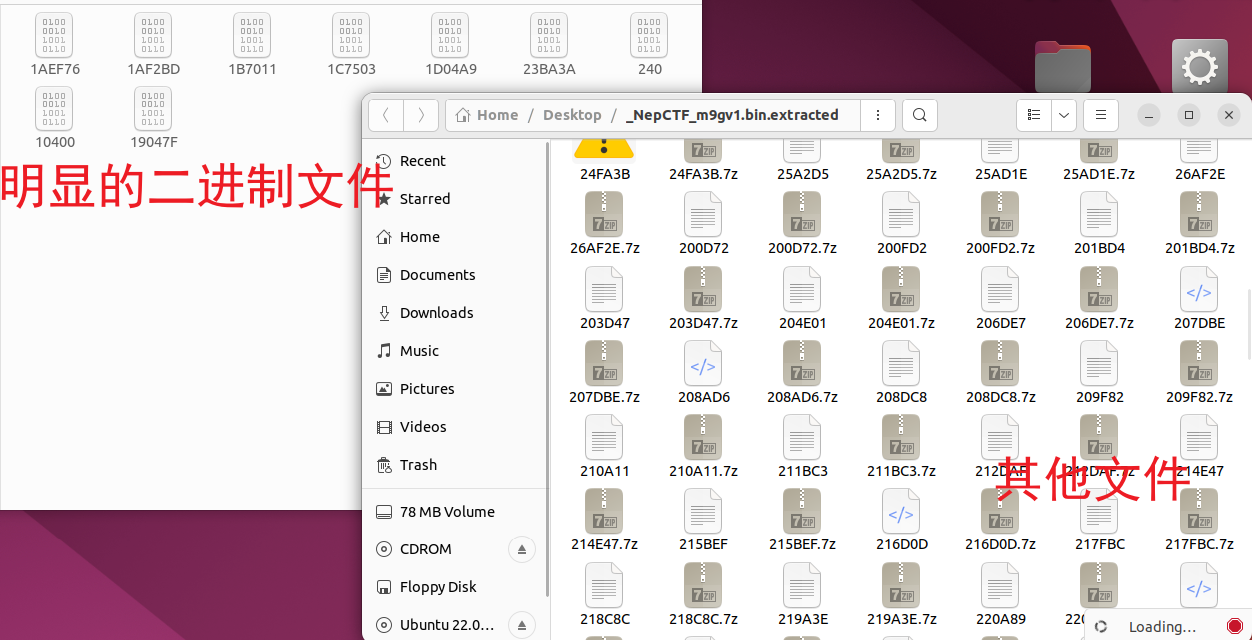This screenshot has height=640, width=1252.
Task: Select binary file 1AF2BD in back window
Action: pyautogui.click(x=153, y=44)
